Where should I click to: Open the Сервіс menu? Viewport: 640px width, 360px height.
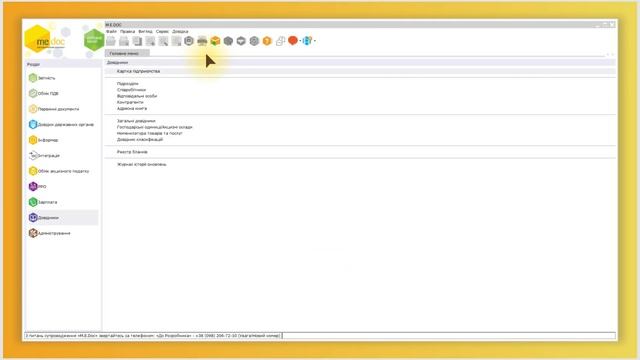[162, 31]
